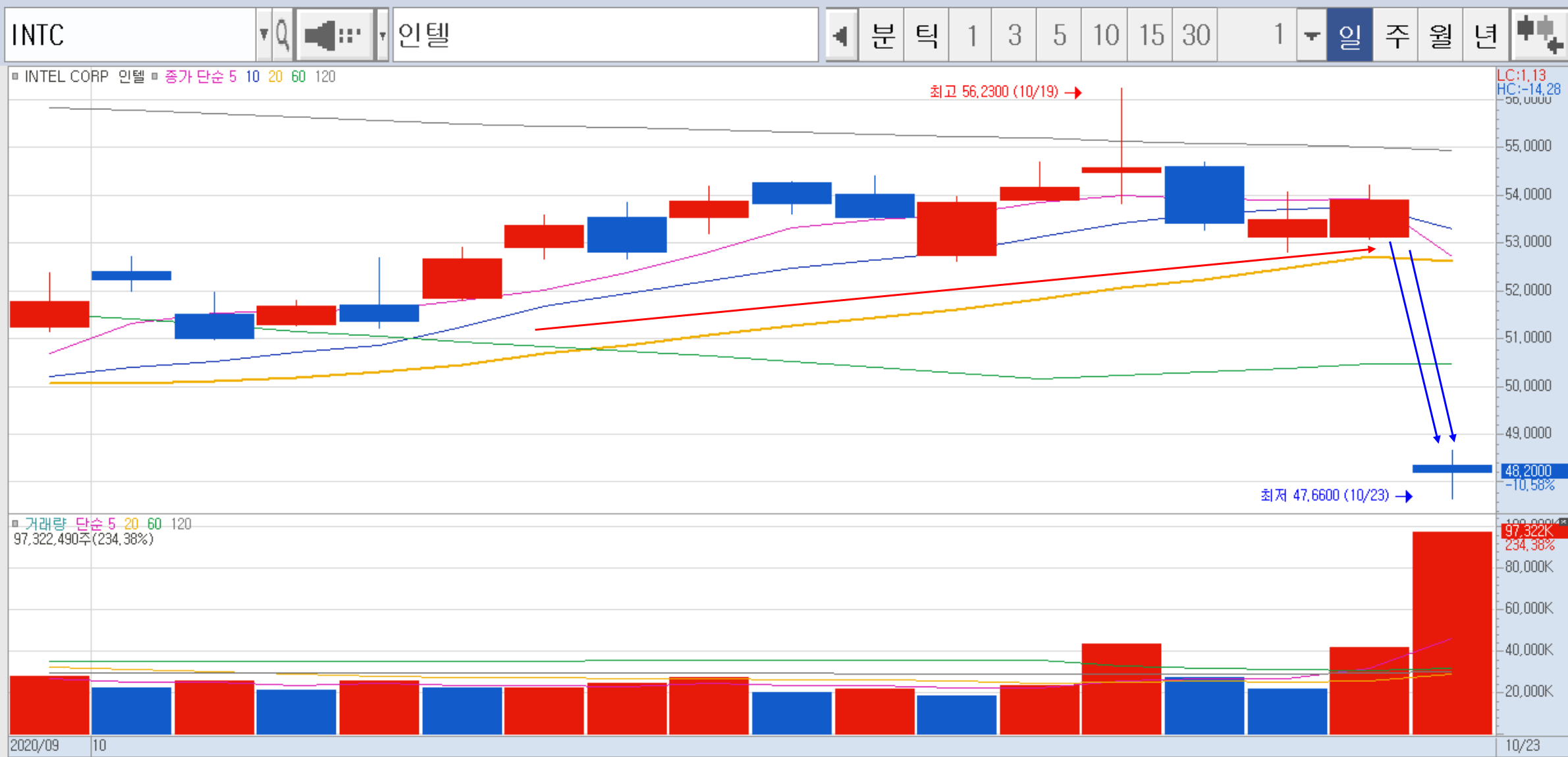The height and width of the screenshot is (757, 1568).
Task: Open the INTC symbol dropdown arrow
Action: [263, 35]
